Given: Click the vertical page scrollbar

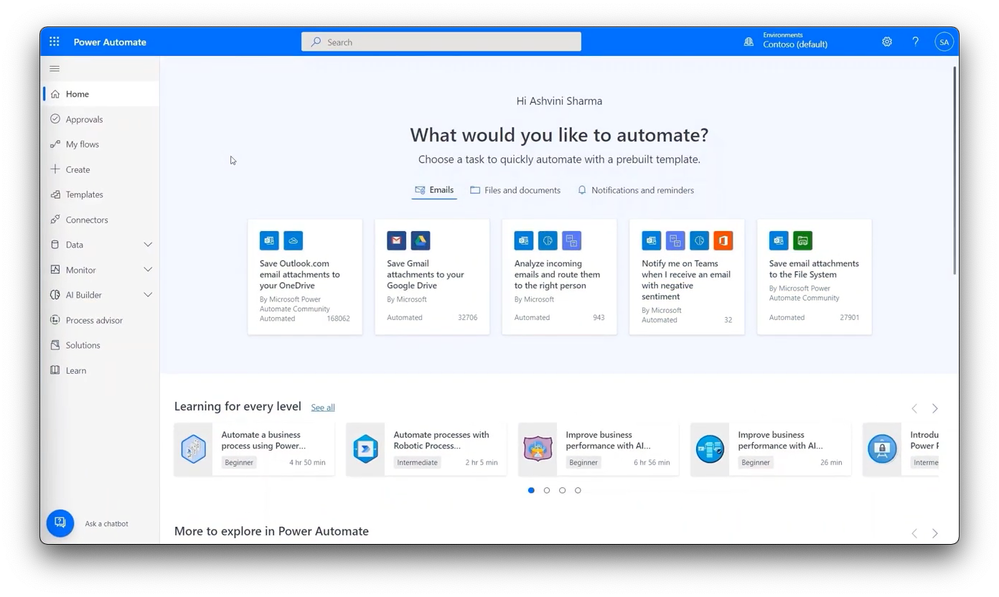Looking at the screenshot, I should click(954, 171).
